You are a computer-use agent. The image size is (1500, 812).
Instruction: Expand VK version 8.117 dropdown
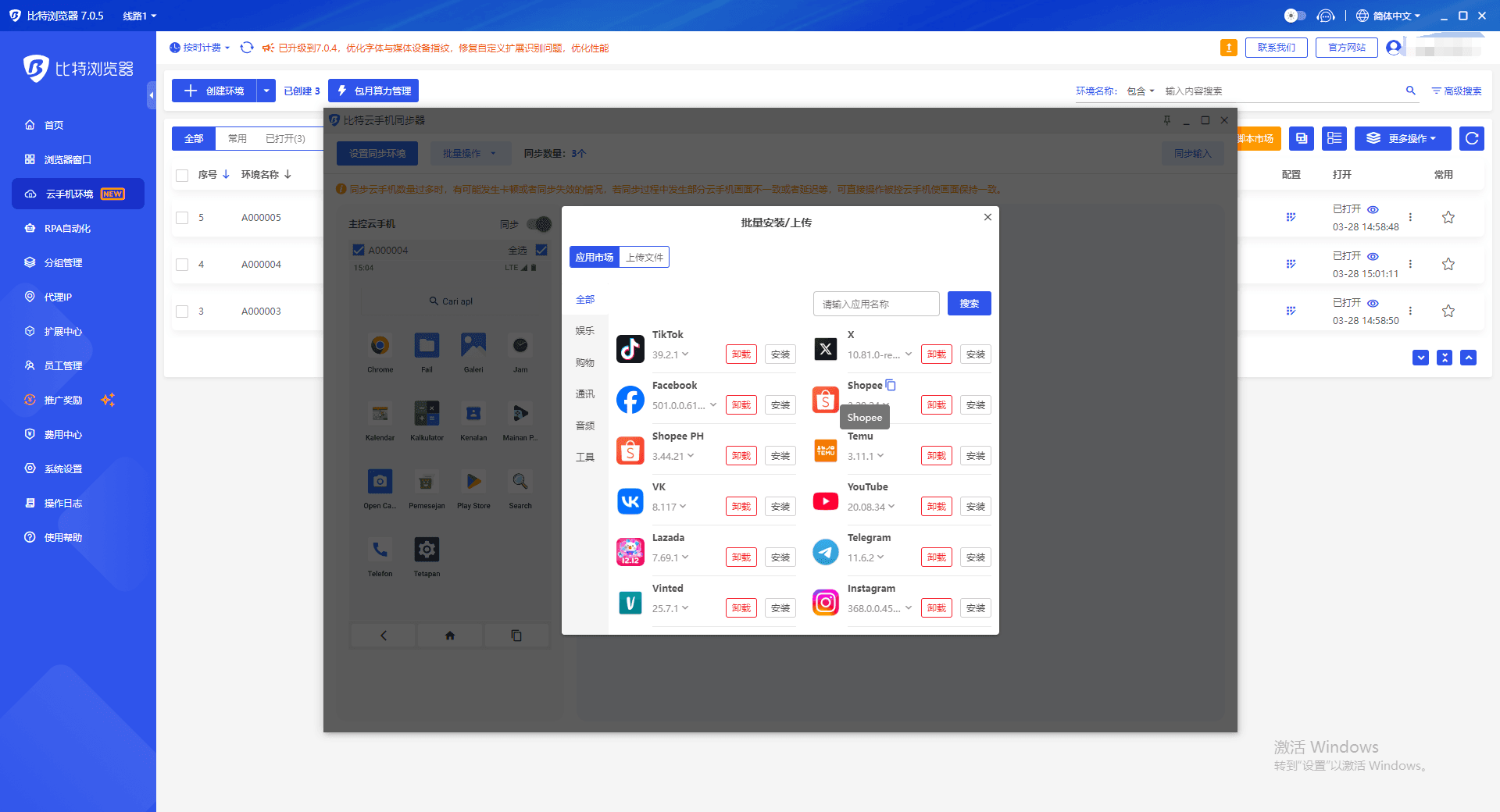[683, 507]
